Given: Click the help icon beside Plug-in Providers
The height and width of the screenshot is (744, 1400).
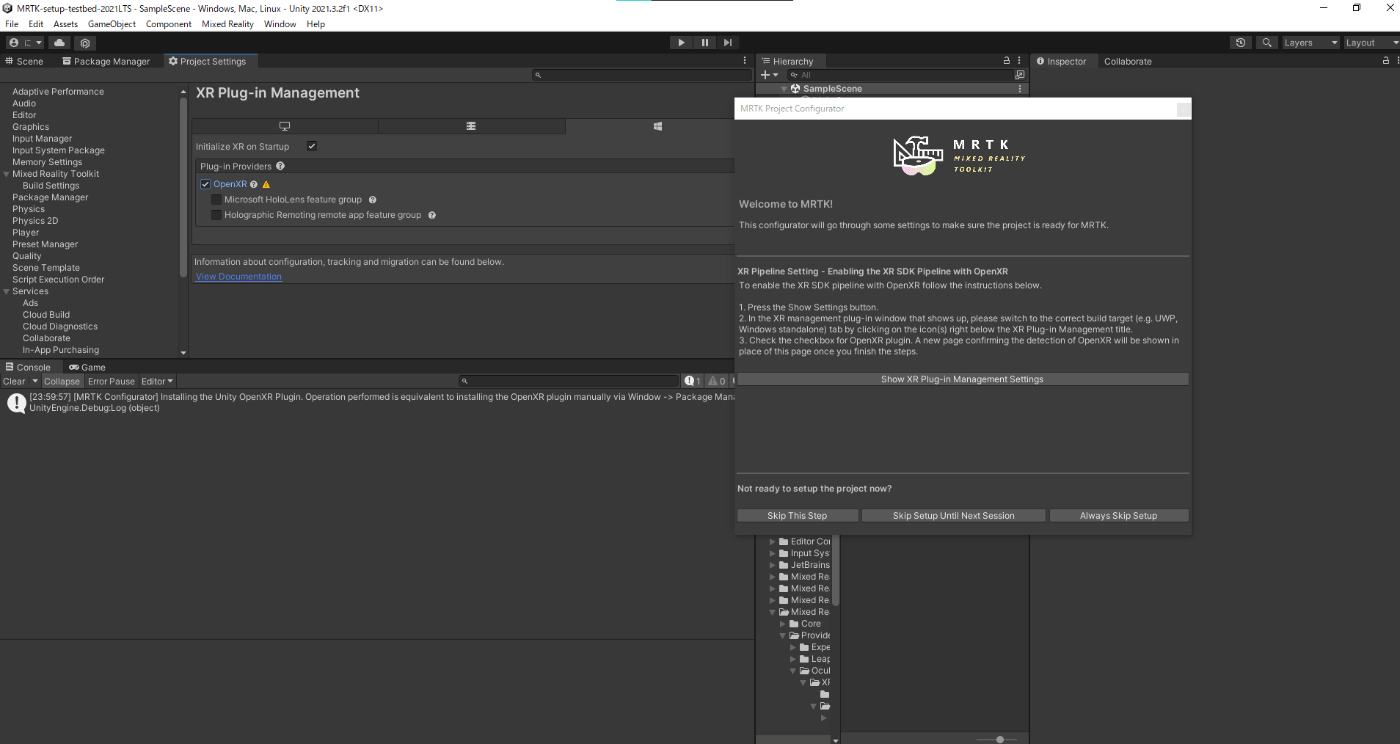Looking at the screenshot, I should [x=280, y=166].
